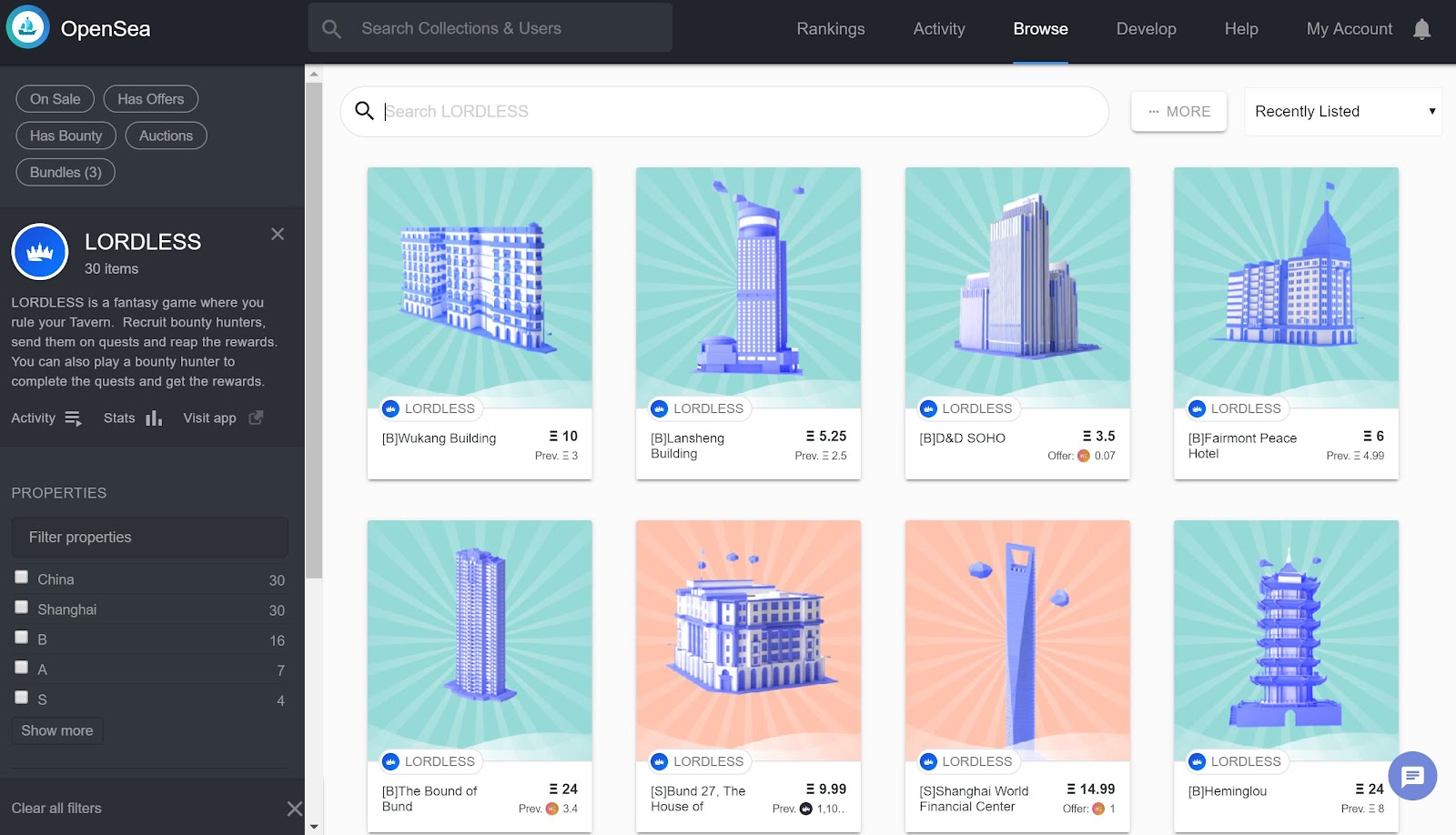Click the LORDLESS crown collection avatar

(40, 252)
